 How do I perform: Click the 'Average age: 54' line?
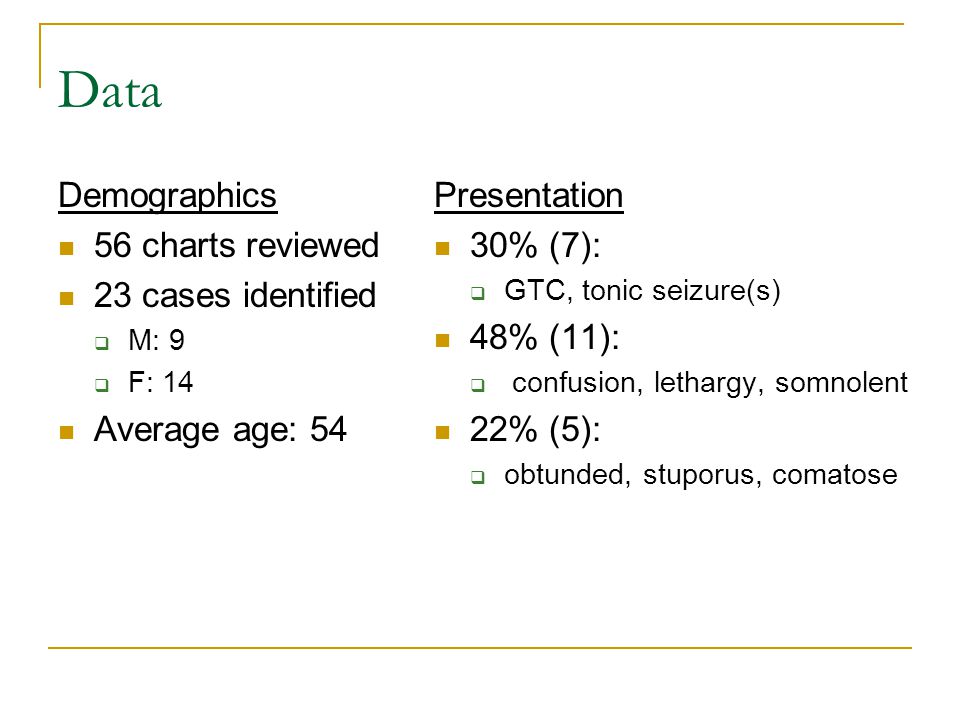pyautogui.click(x=220, y=430)
